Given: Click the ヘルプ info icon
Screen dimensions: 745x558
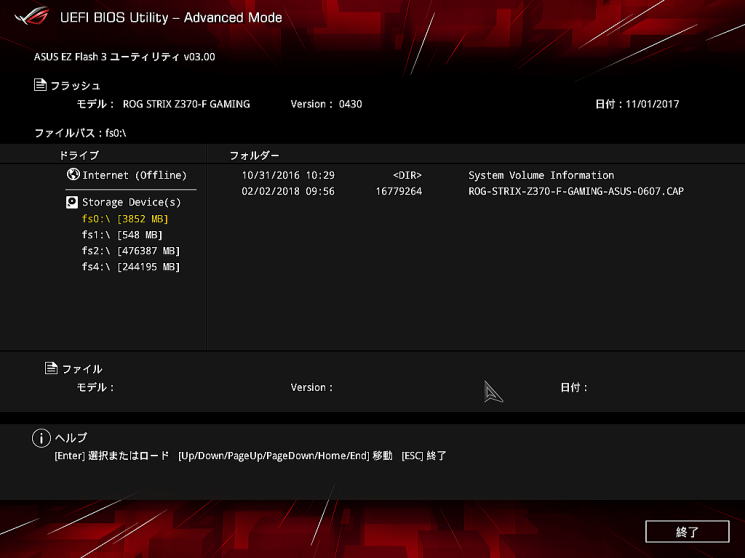Looking at the screenshot, I should tap(41, 438).
